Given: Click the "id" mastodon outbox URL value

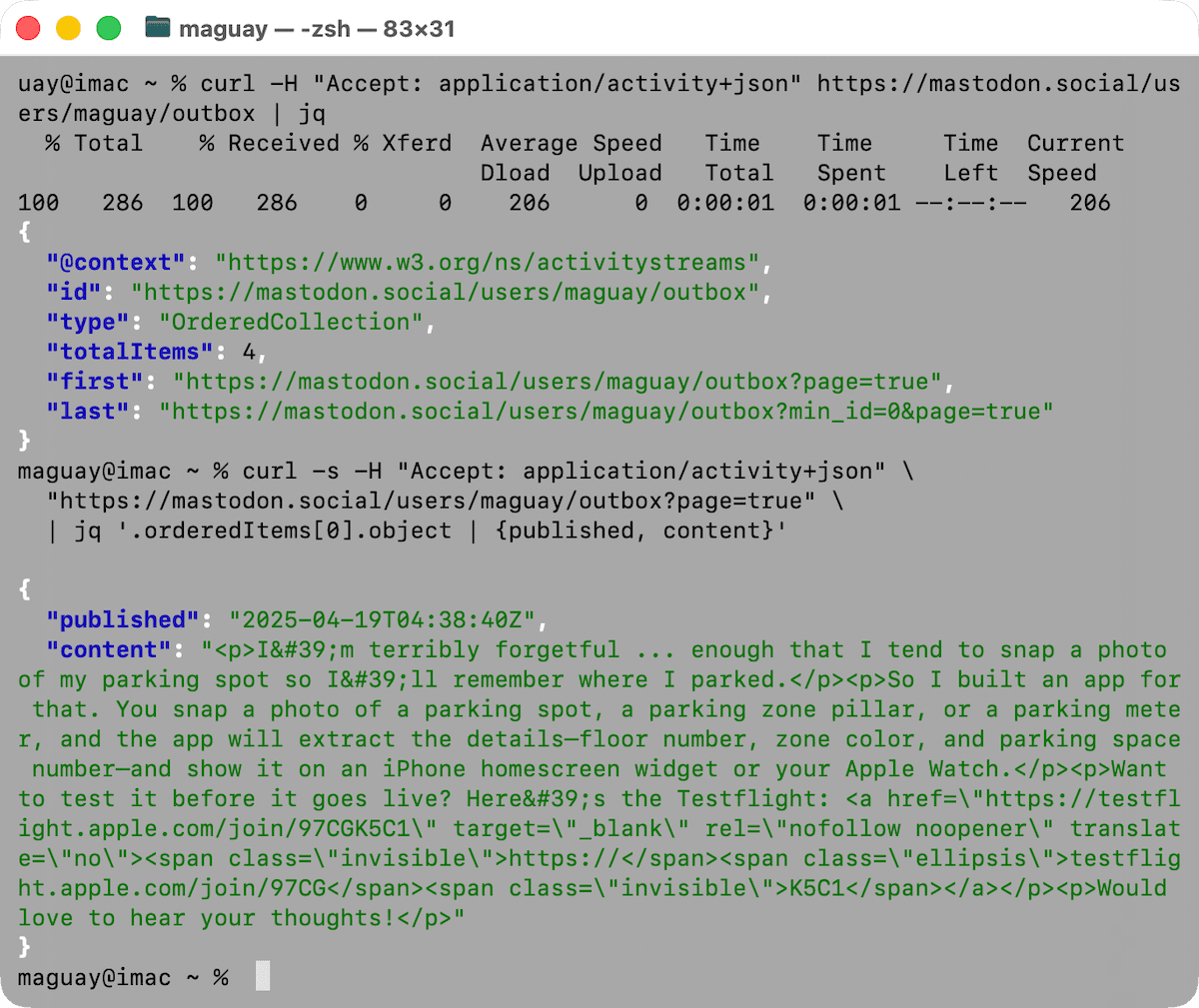Looking at the screenshot, I should pos(445,293).
